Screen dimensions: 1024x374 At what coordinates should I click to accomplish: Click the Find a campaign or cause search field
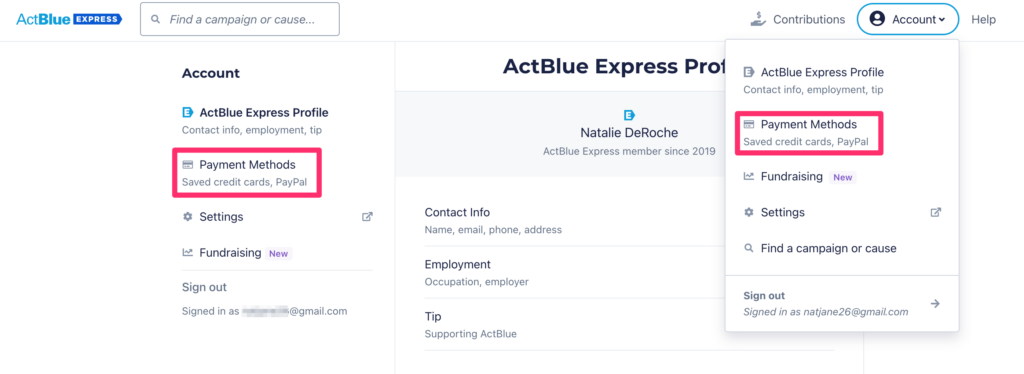point(240,20)
